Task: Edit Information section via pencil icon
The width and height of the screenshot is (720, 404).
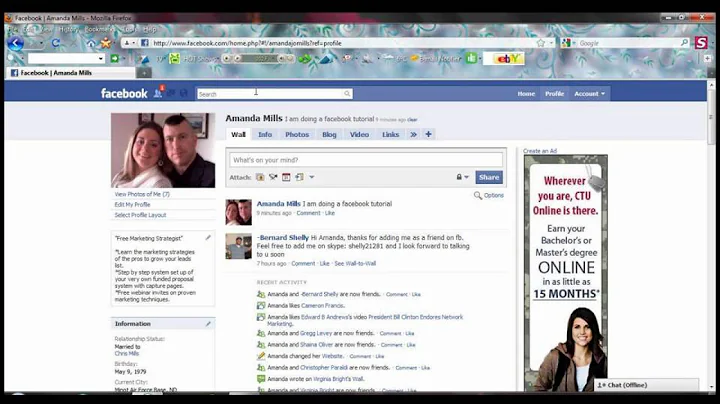Action: (208, 324)
